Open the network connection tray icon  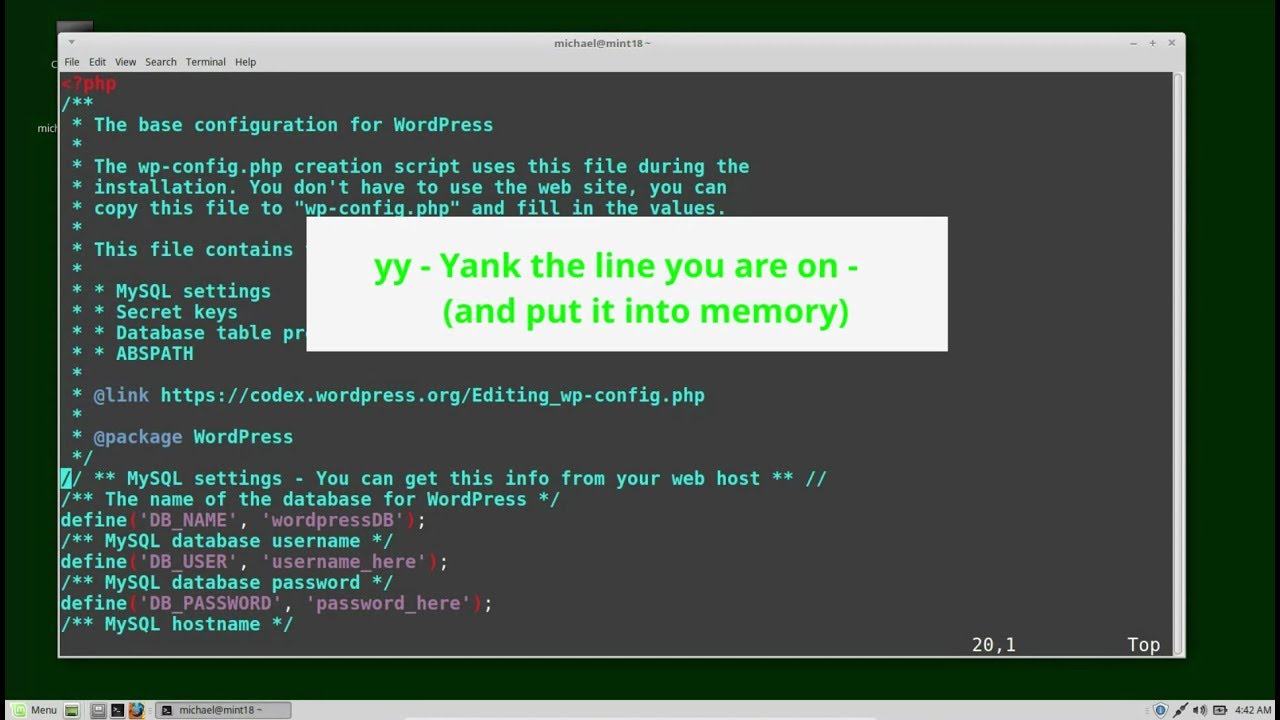click(x=1182, y=710)
